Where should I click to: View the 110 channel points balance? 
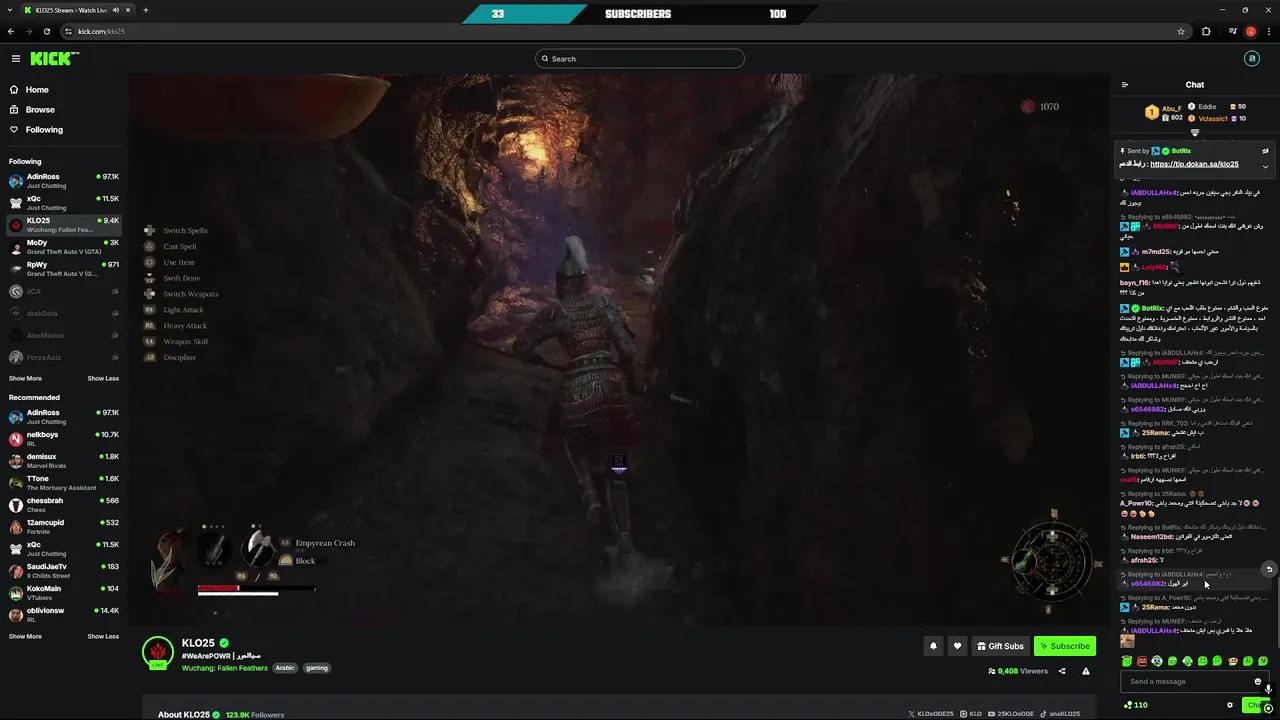click(1135, 705)
